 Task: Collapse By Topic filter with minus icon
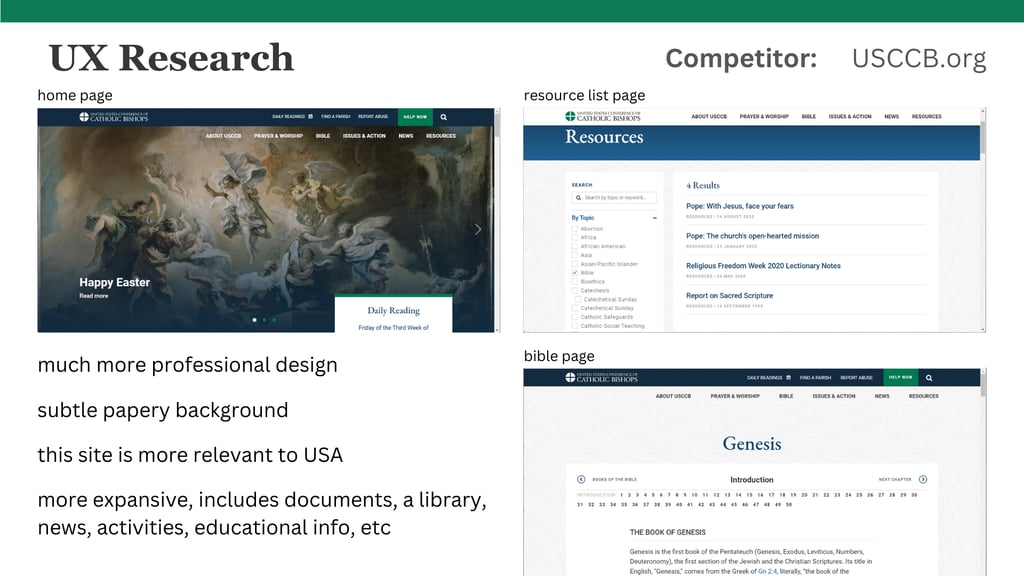(654, 218)
